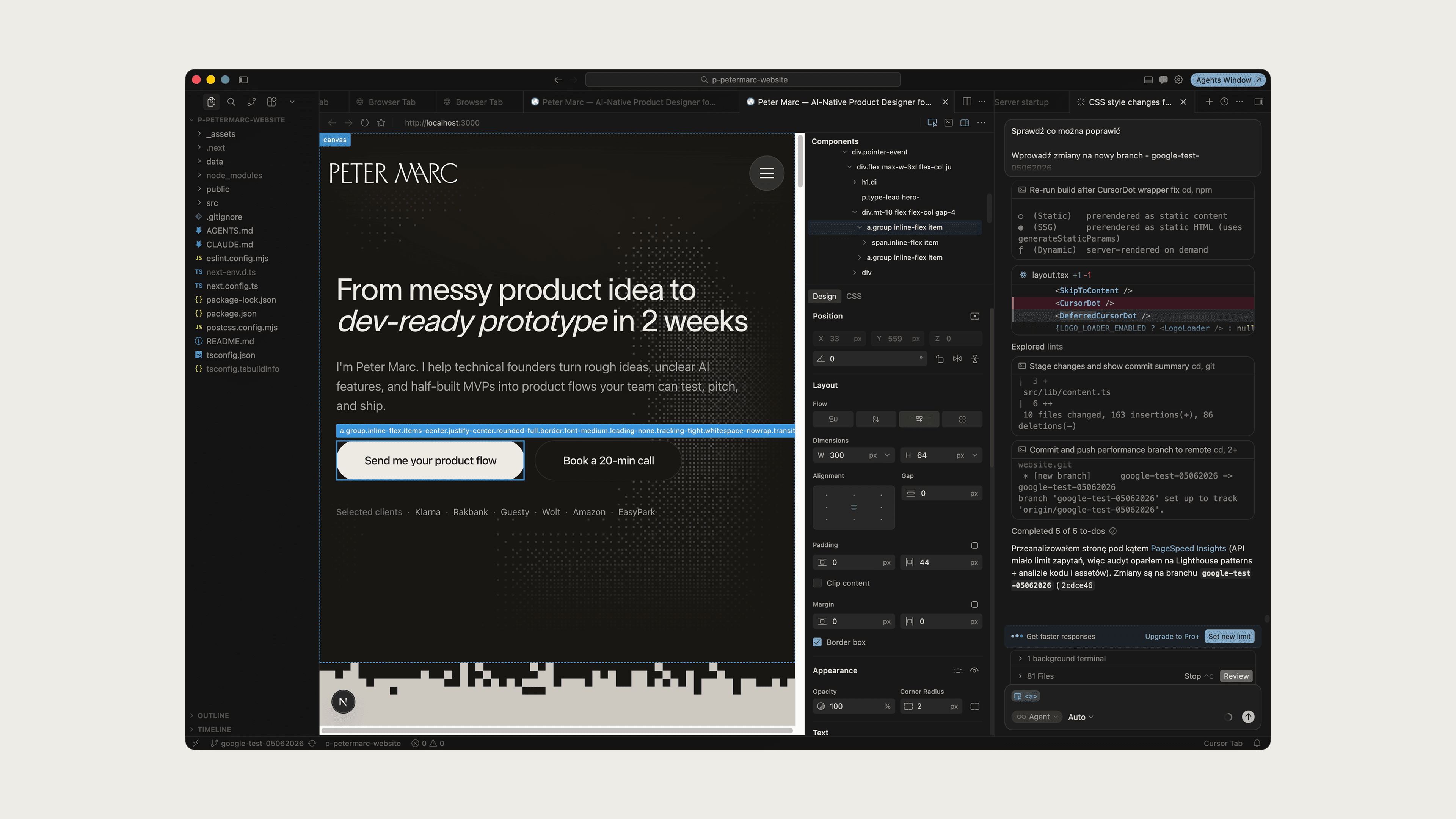Click the Opacity value field
This screenshot has width=1456, height=819.
pos(854,706)
